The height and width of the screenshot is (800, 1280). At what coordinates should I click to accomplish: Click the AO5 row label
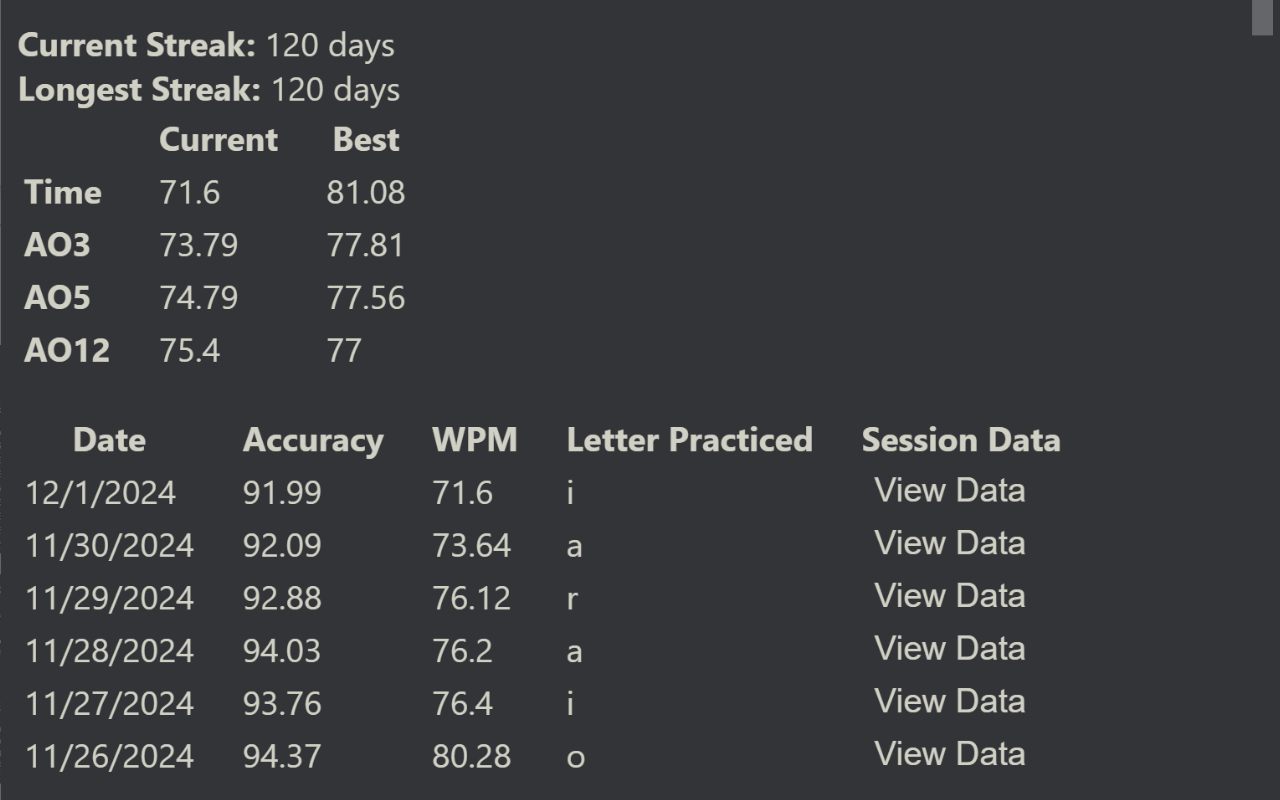tap(57, 298)
